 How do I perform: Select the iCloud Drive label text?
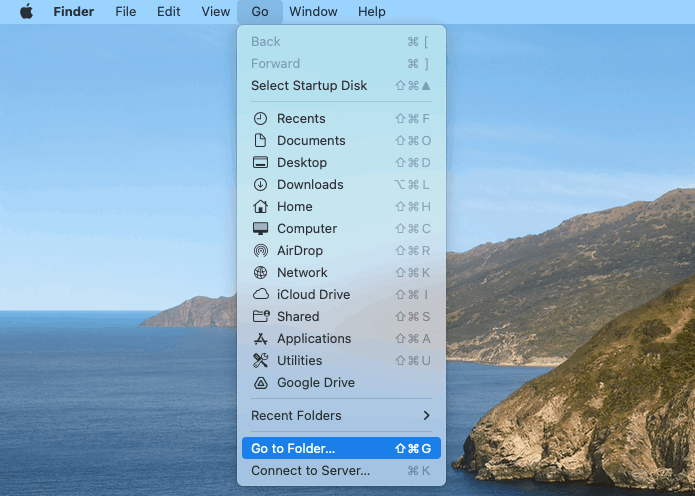(313, 294)
